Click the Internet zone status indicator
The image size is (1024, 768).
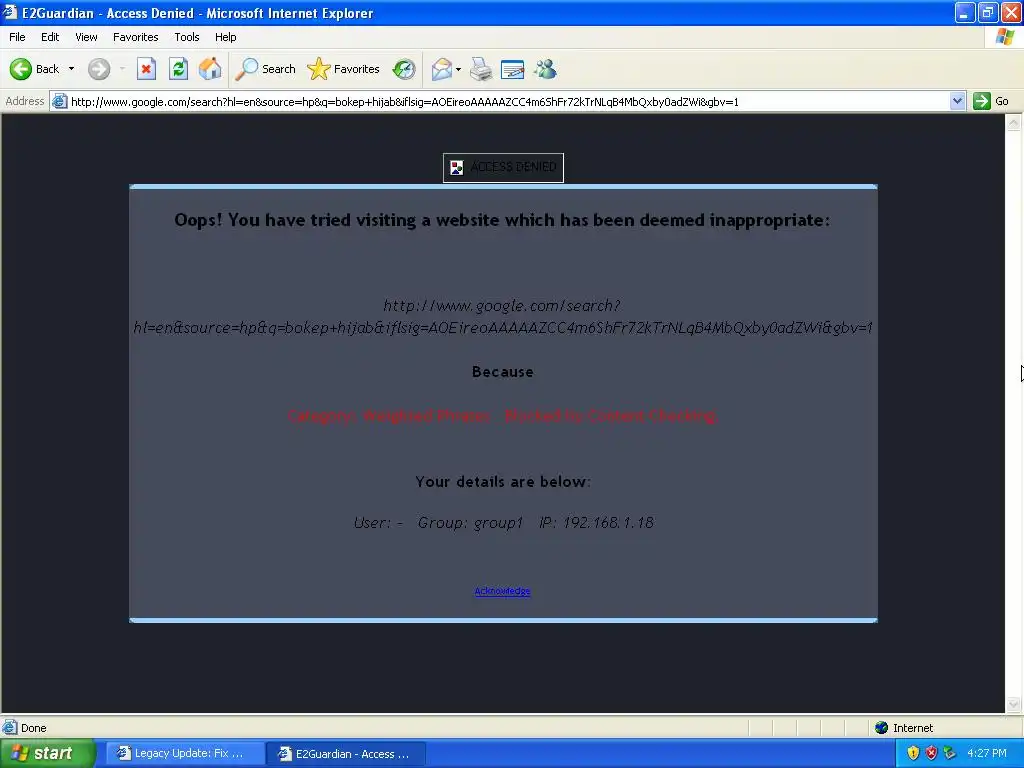coord(904,728)
